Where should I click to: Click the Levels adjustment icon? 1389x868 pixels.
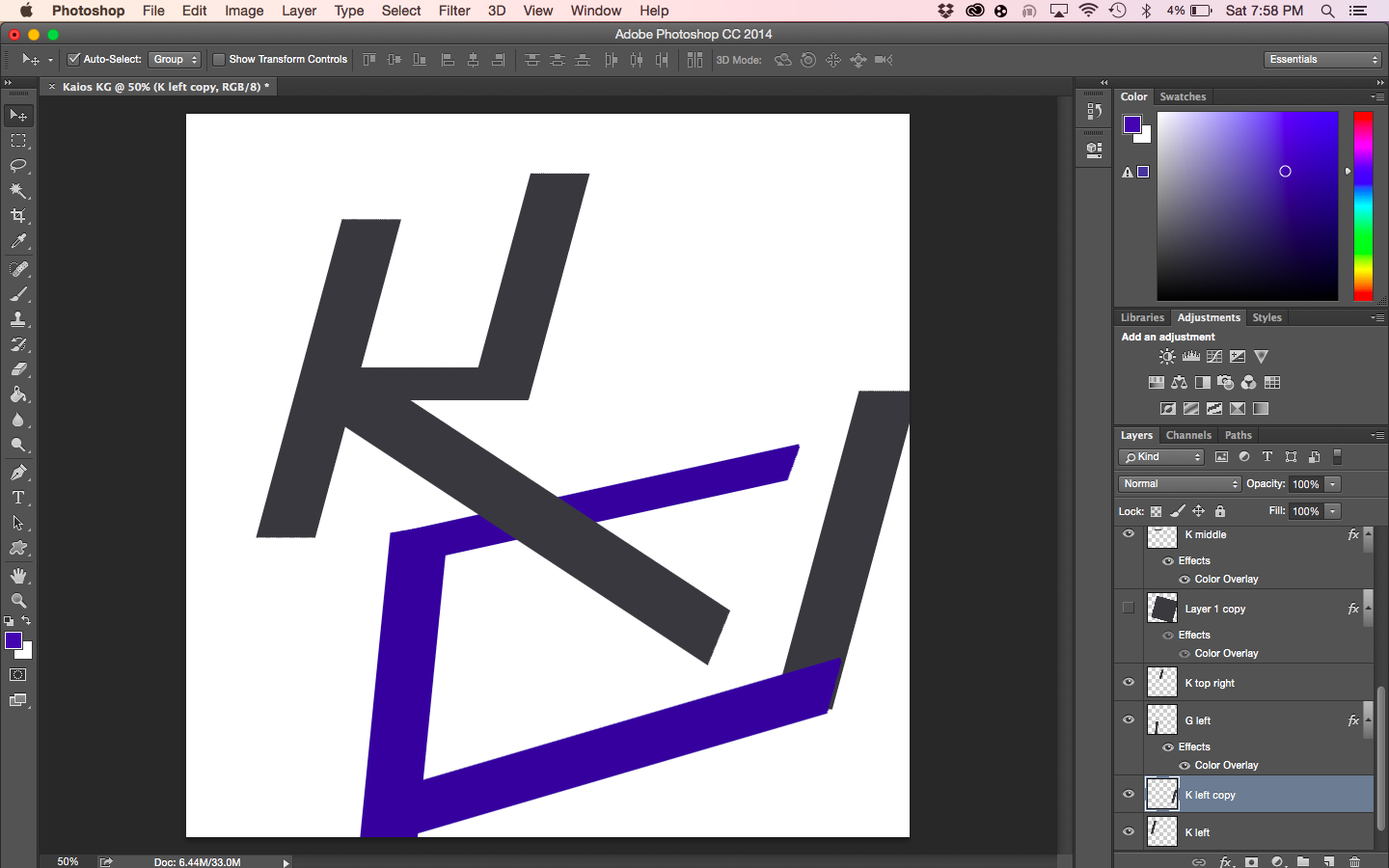pyautogui.click(x=1191, y=357)
